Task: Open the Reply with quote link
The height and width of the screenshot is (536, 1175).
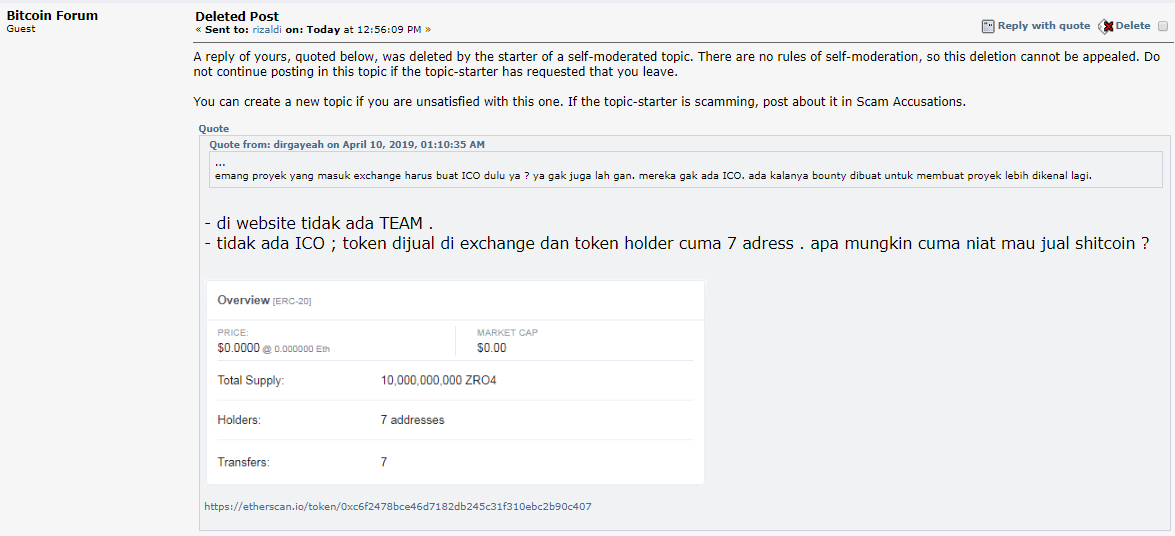Action: pyautogui.click(x=1044, y=25)
